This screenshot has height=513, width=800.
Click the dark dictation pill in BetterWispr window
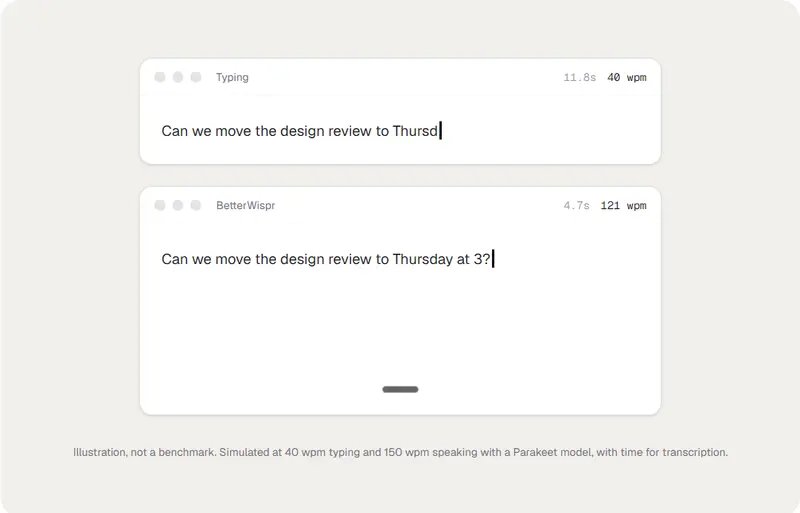401,389
